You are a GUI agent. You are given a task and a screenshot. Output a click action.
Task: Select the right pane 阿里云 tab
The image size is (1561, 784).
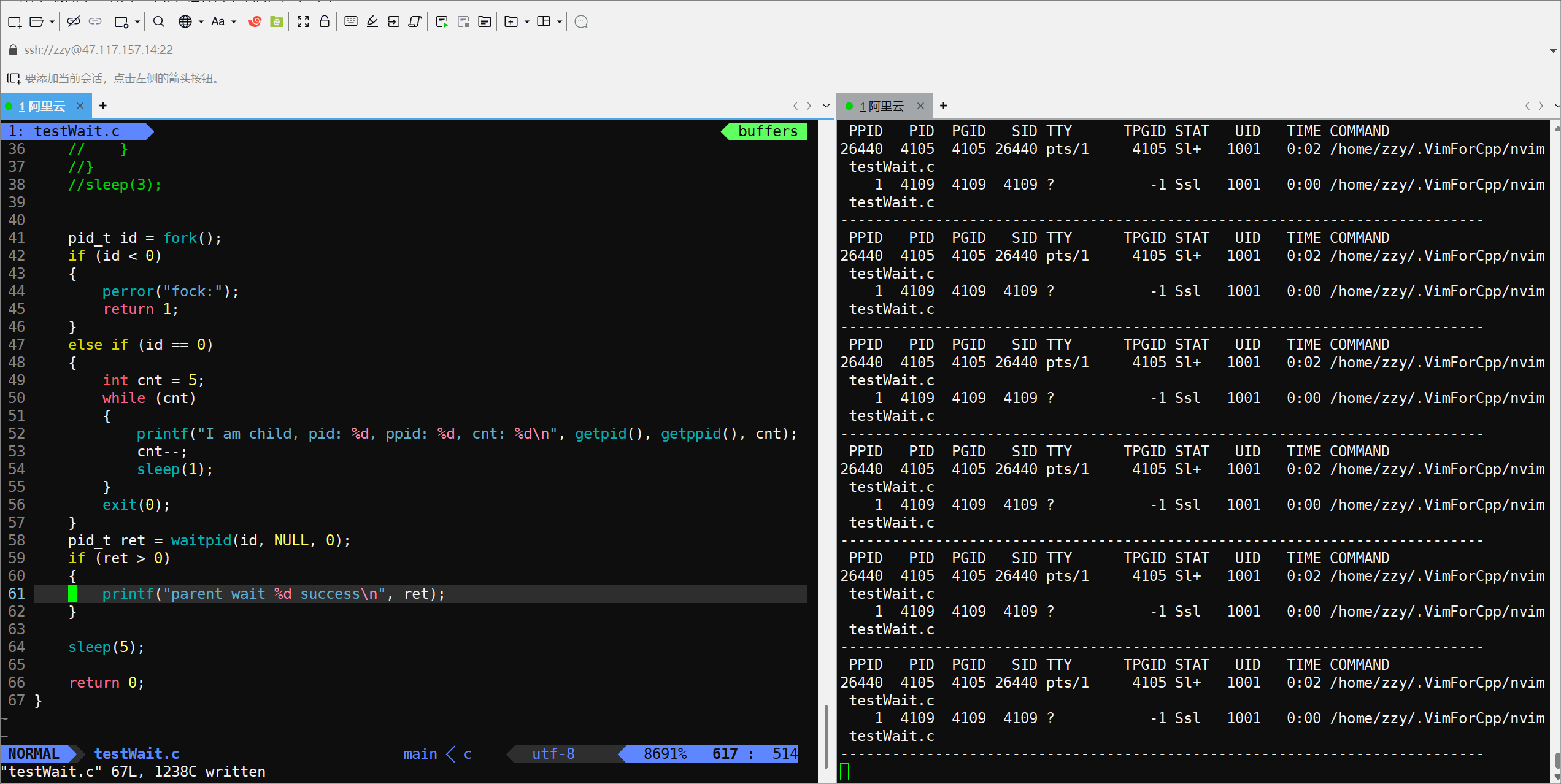point(881,106)
